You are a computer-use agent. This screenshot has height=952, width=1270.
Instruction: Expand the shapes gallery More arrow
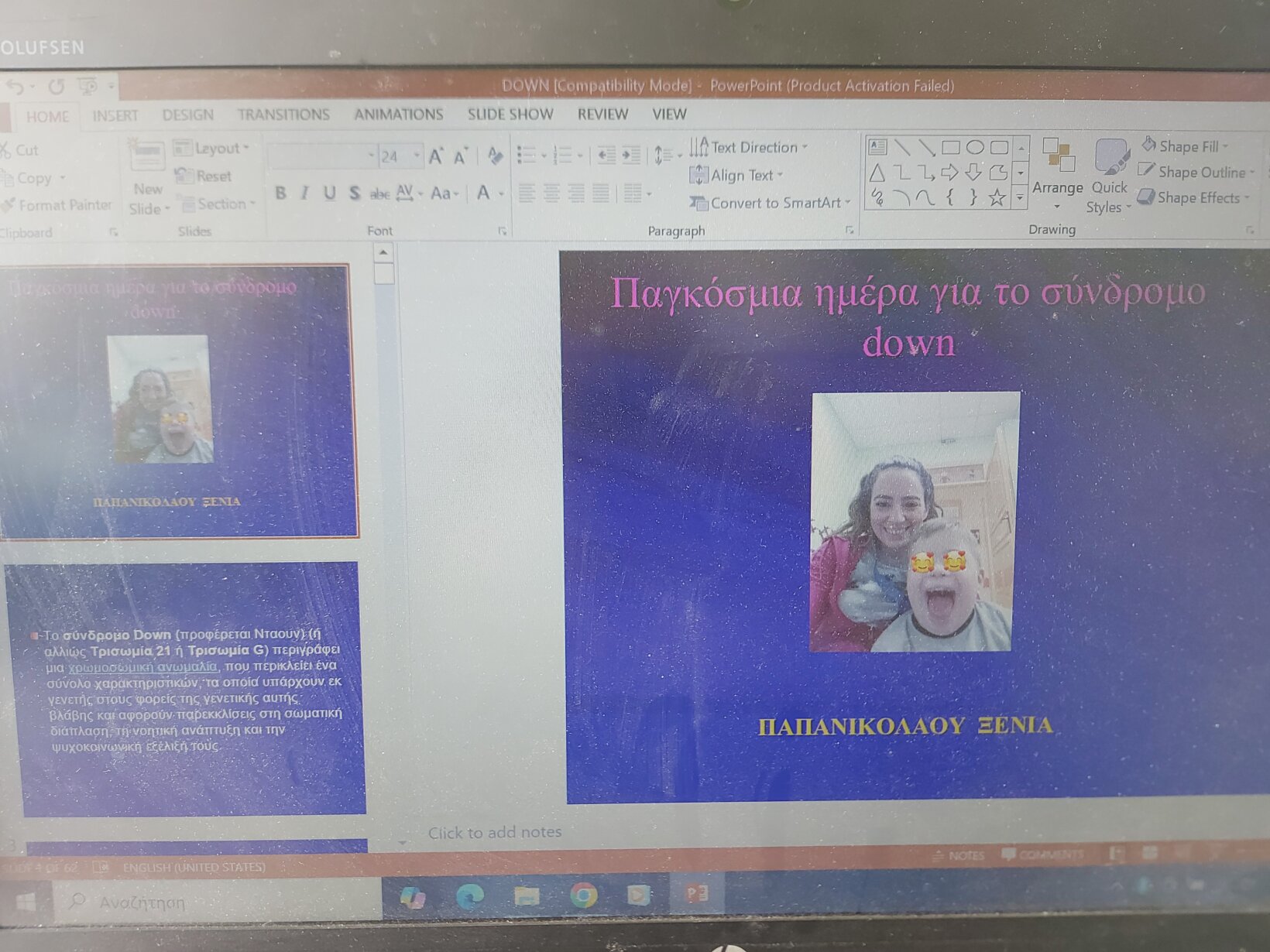(x=1021, y=199)
